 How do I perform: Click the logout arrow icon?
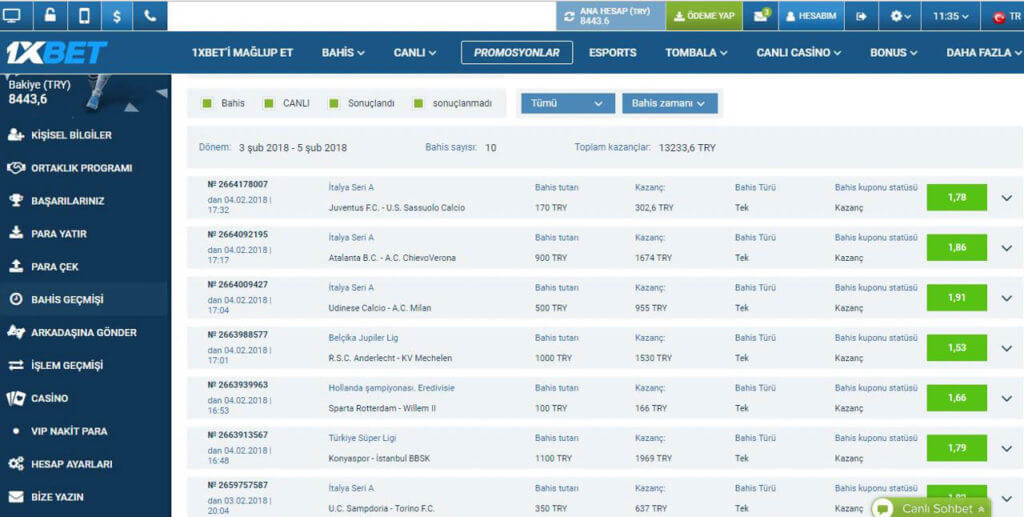click(861, 16)
